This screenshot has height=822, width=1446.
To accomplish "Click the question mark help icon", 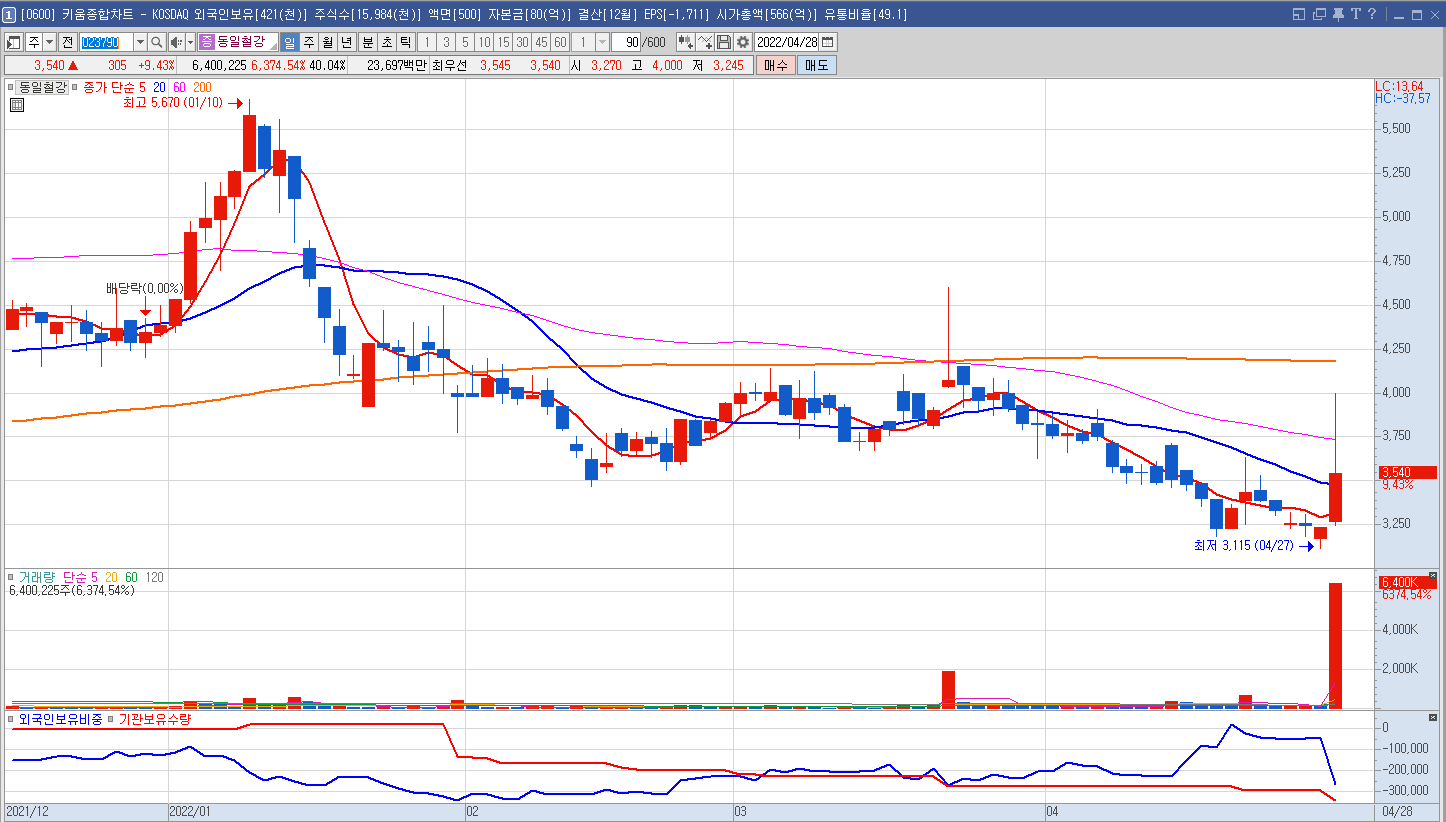I will click(x=1372, y=14).
